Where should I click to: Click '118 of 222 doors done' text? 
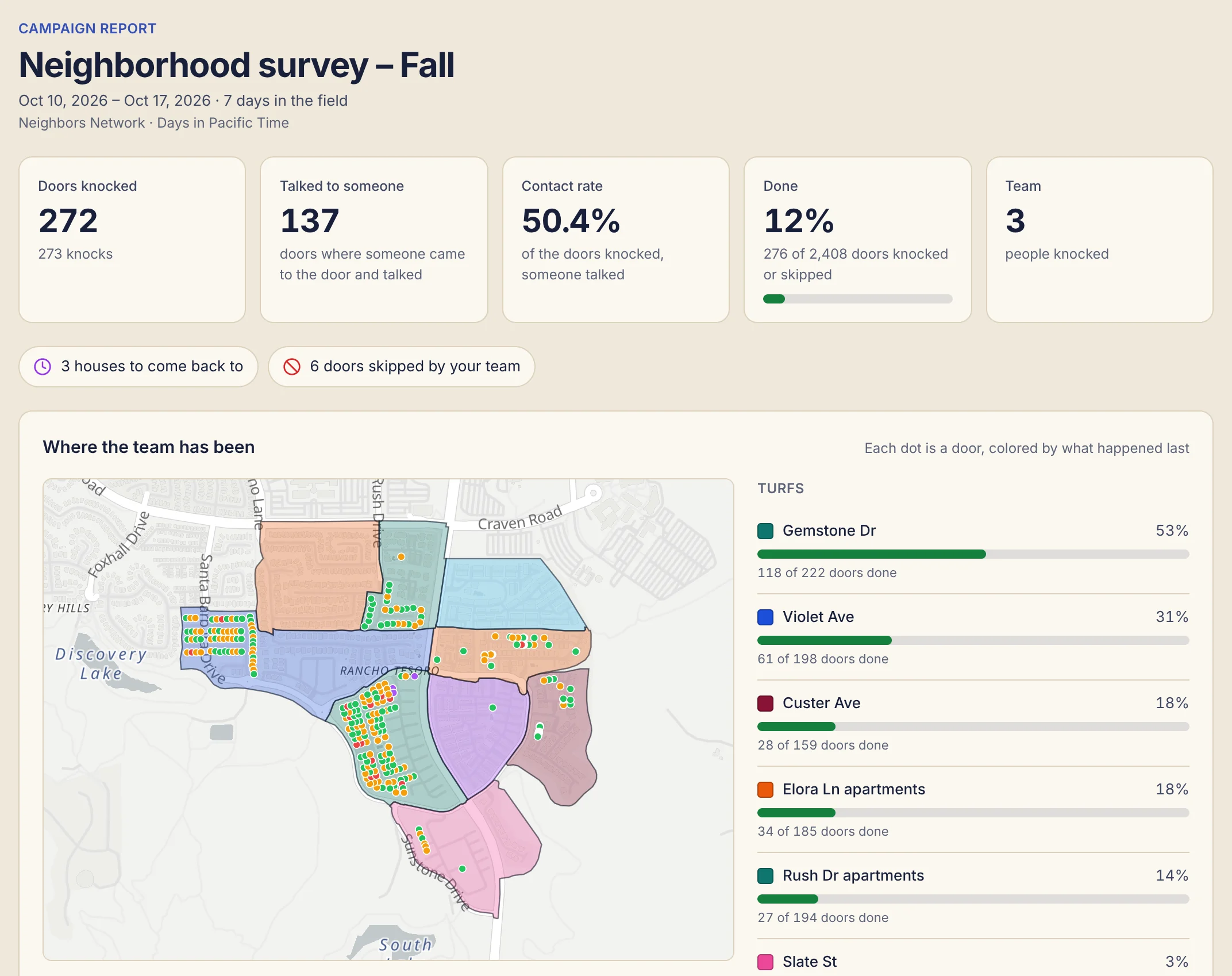click(827, 572)
